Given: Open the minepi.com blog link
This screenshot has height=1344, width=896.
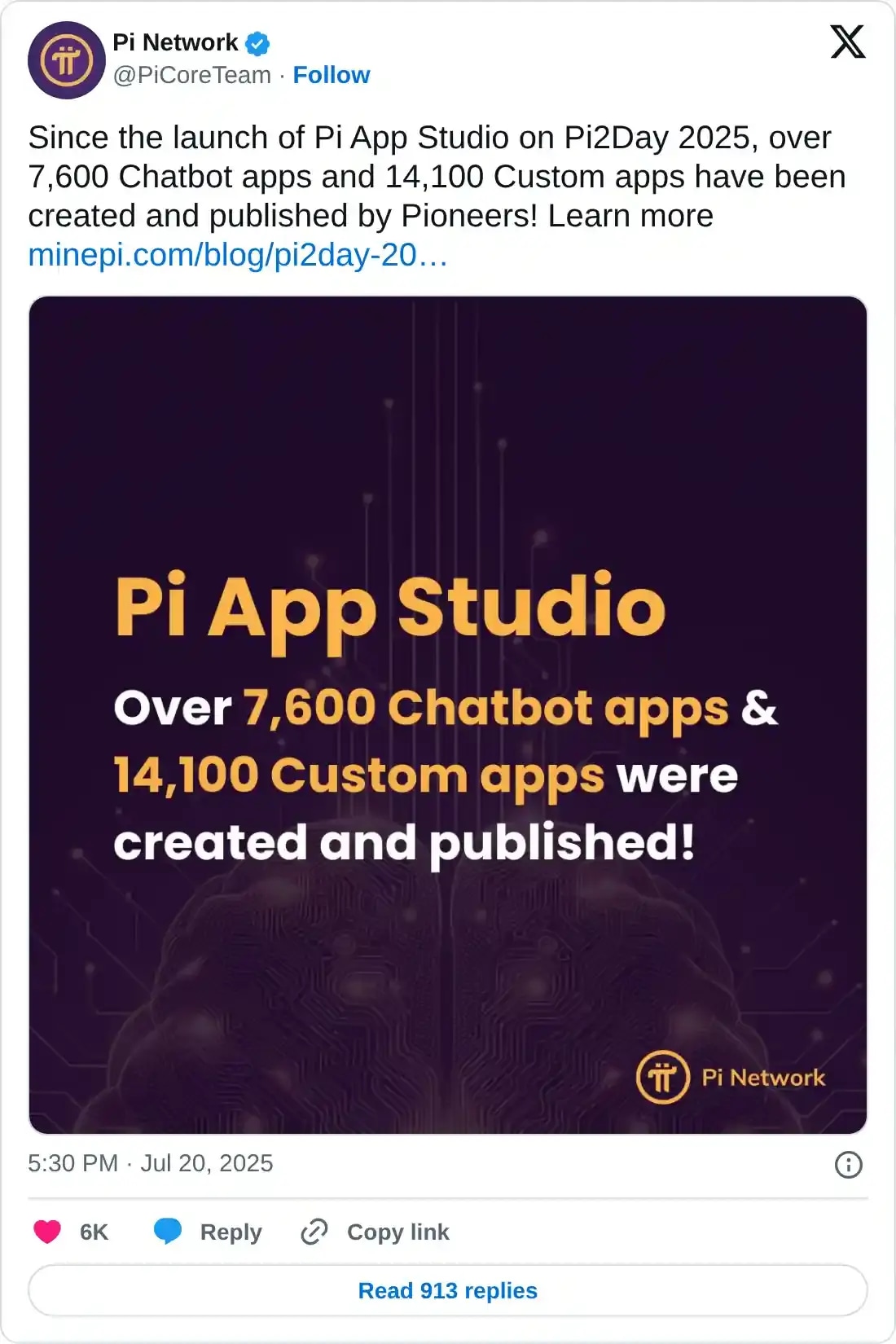Looking at the screenshot, I should click(x=237, y=257).
